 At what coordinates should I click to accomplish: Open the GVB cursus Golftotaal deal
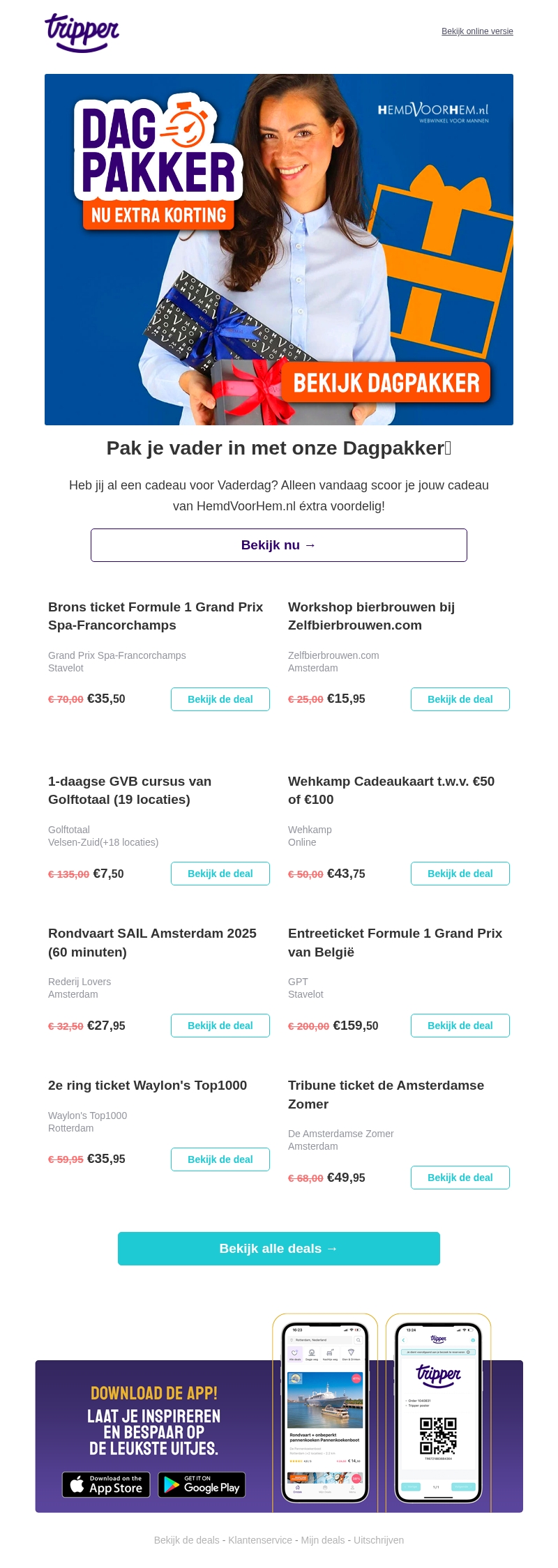click(220, 874)
